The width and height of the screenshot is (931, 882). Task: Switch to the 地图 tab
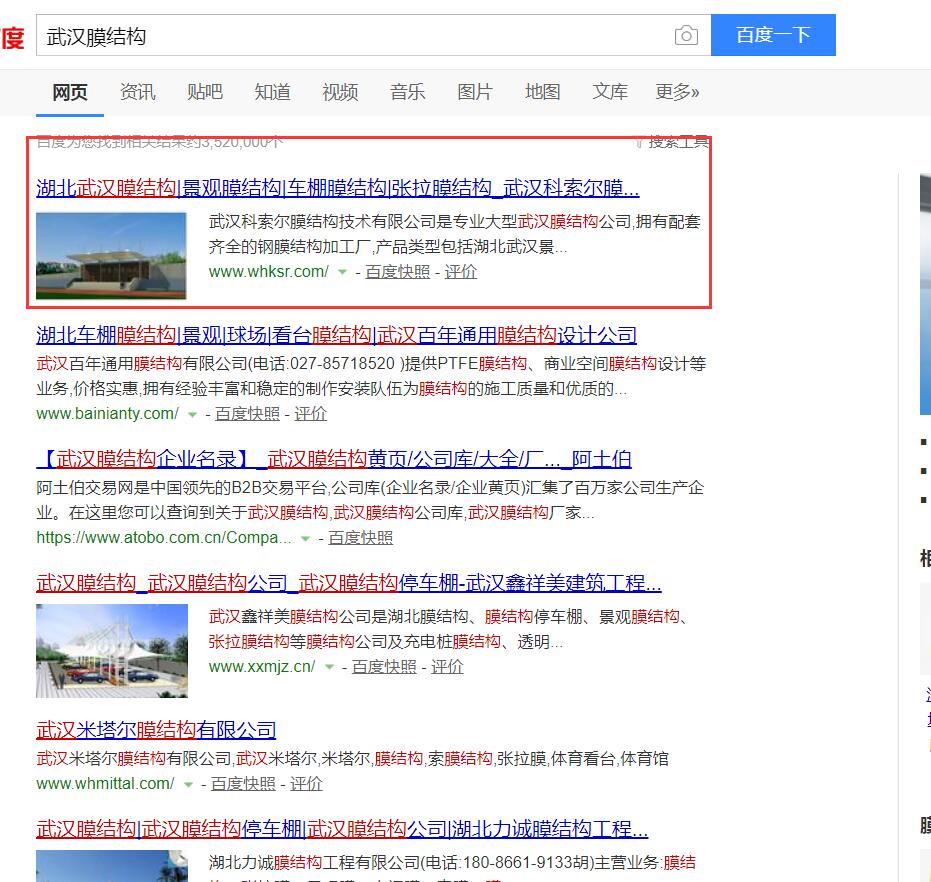(542, 92)
